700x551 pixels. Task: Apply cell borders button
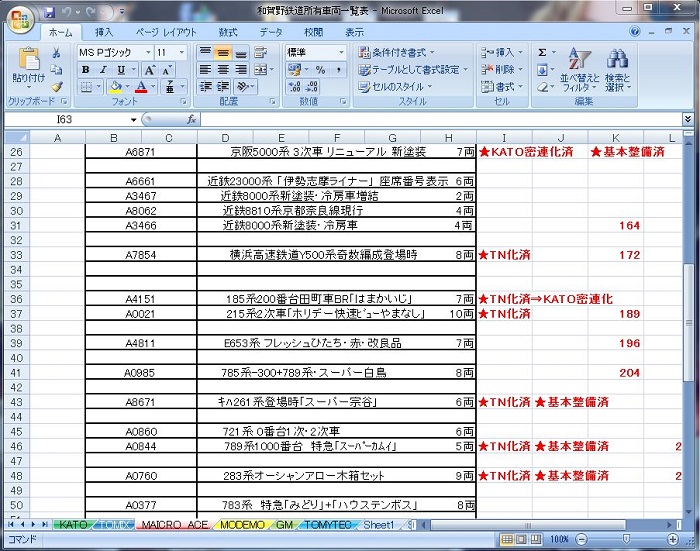coord(86,87)
